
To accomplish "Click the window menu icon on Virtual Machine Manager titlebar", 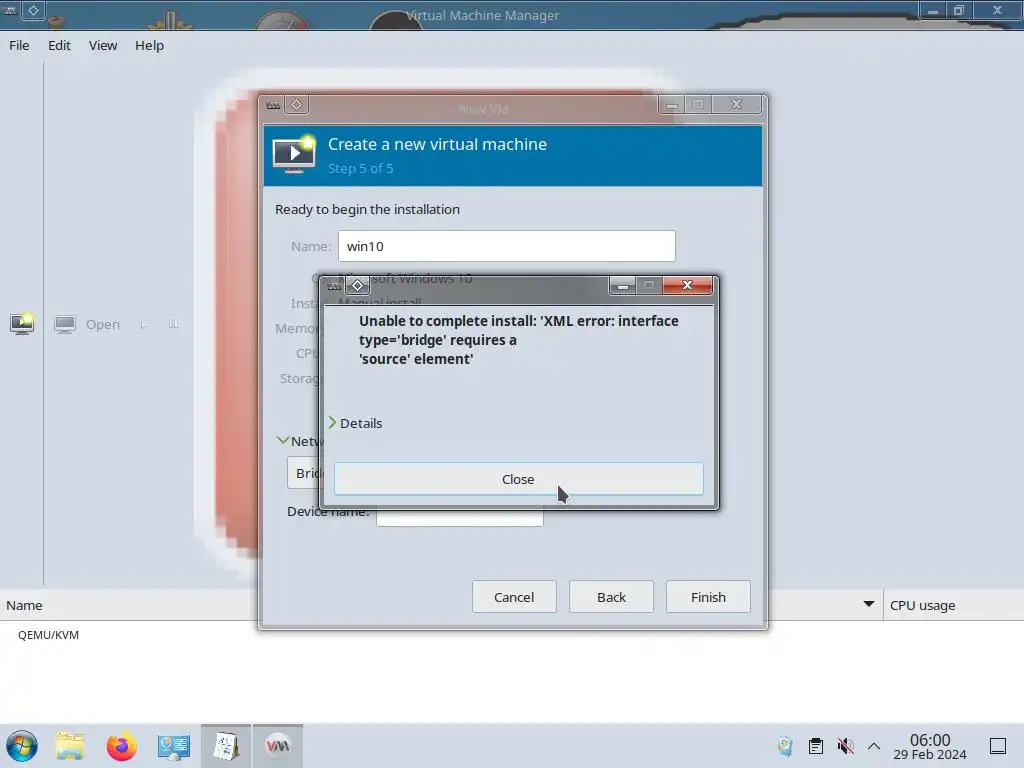I will (x=10, y=10).
